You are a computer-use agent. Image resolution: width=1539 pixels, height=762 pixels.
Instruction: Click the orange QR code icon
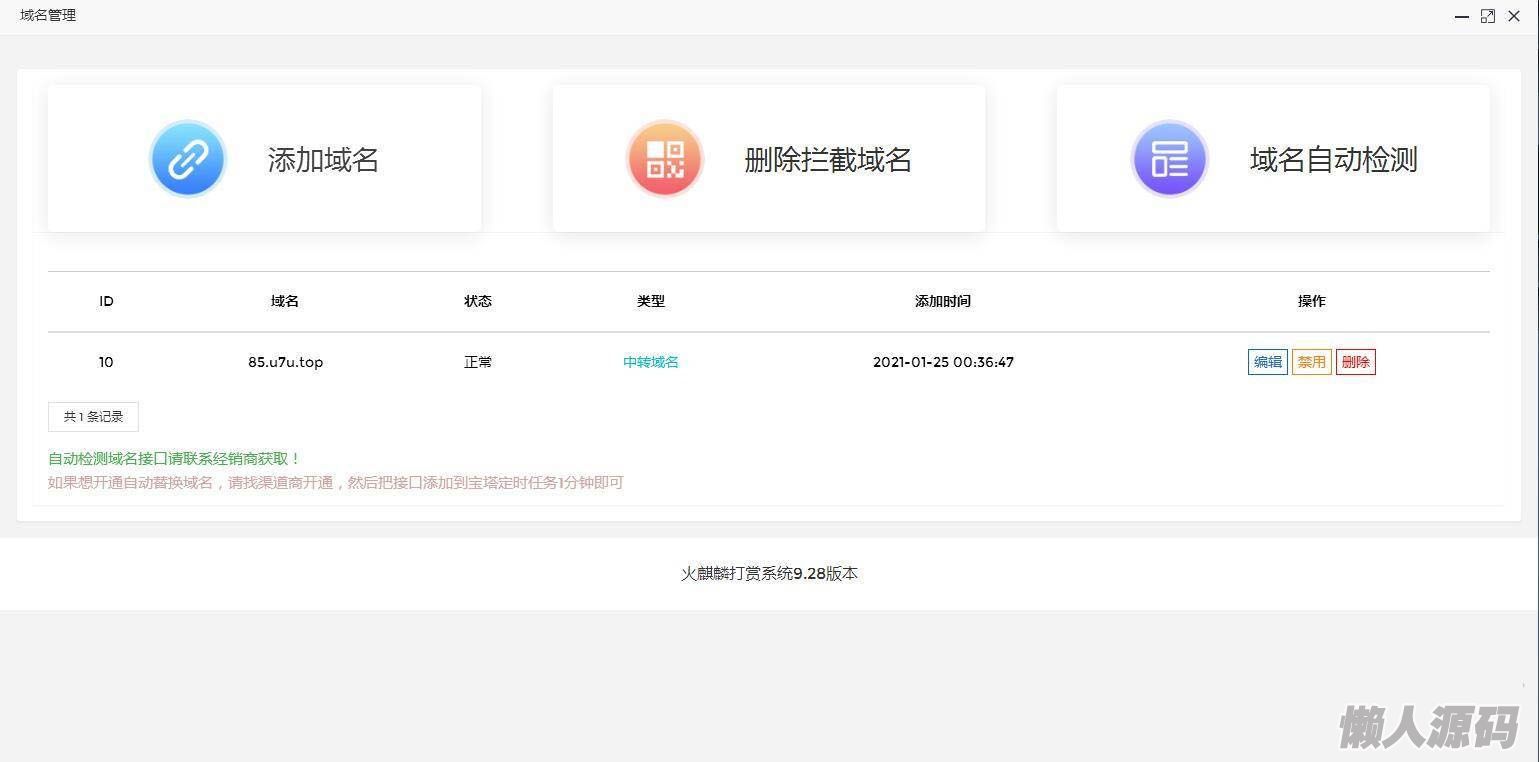click(x=665, y=159)
